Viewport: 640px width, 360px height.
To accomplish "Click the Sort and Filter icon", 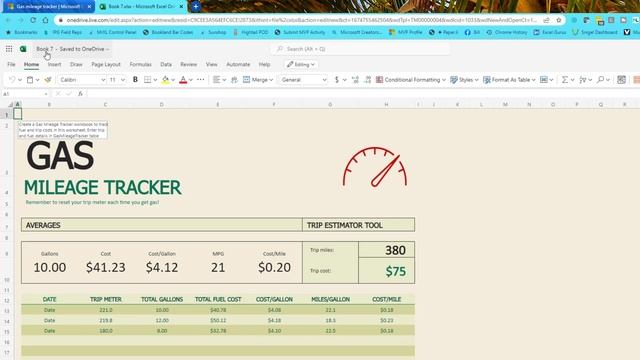I will pyautogui.click(x=582, y=80).
